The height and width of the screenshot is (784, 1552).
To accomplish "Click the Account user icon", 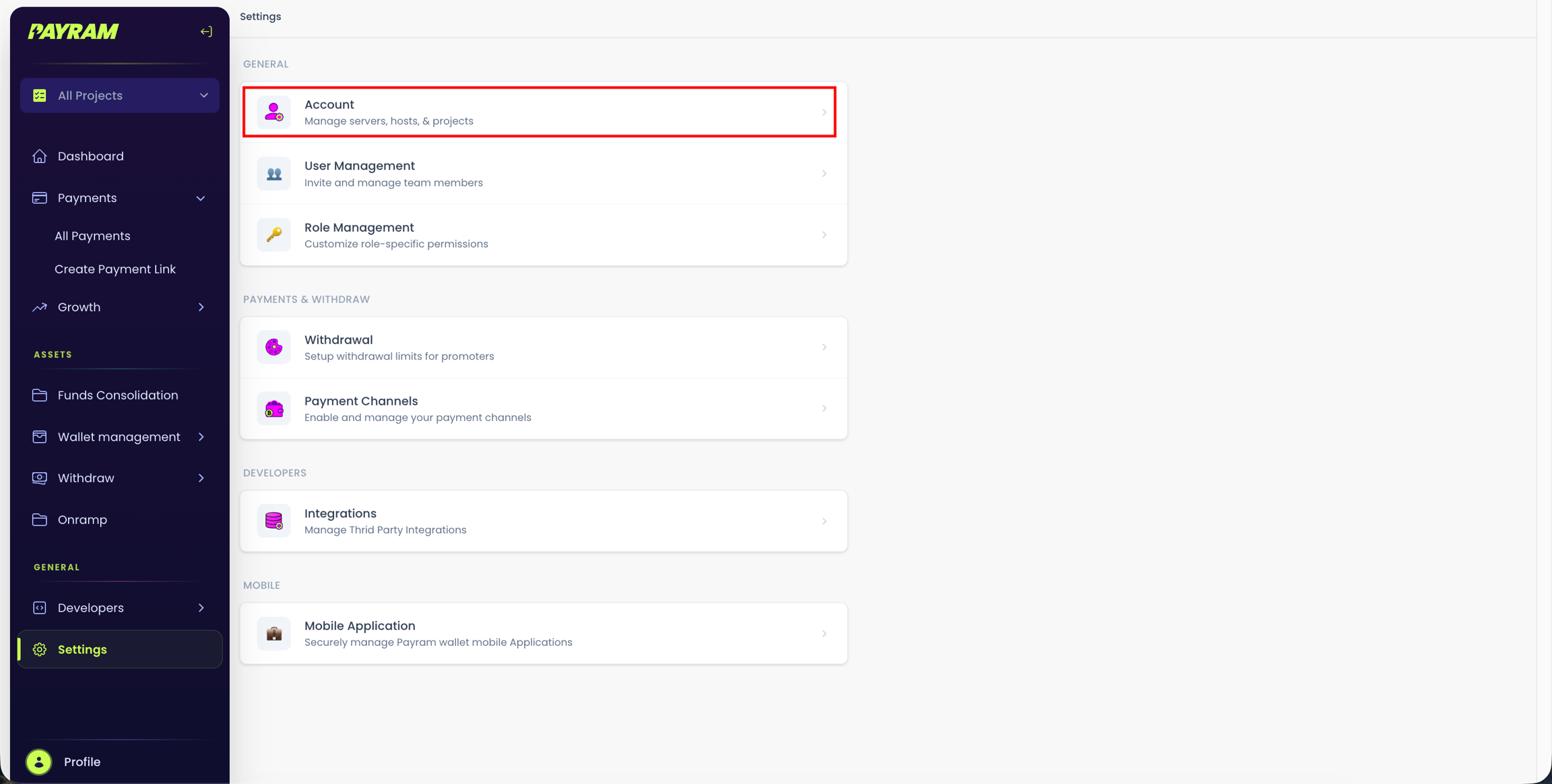I will coord(273,112).
